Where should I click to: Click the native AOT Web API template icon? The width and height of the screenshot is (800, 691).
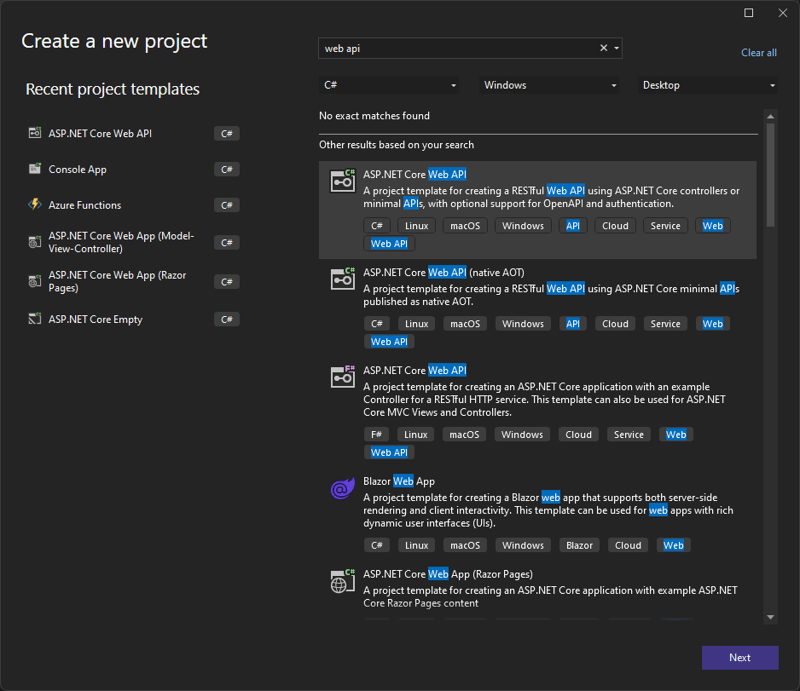pos(343,279)
